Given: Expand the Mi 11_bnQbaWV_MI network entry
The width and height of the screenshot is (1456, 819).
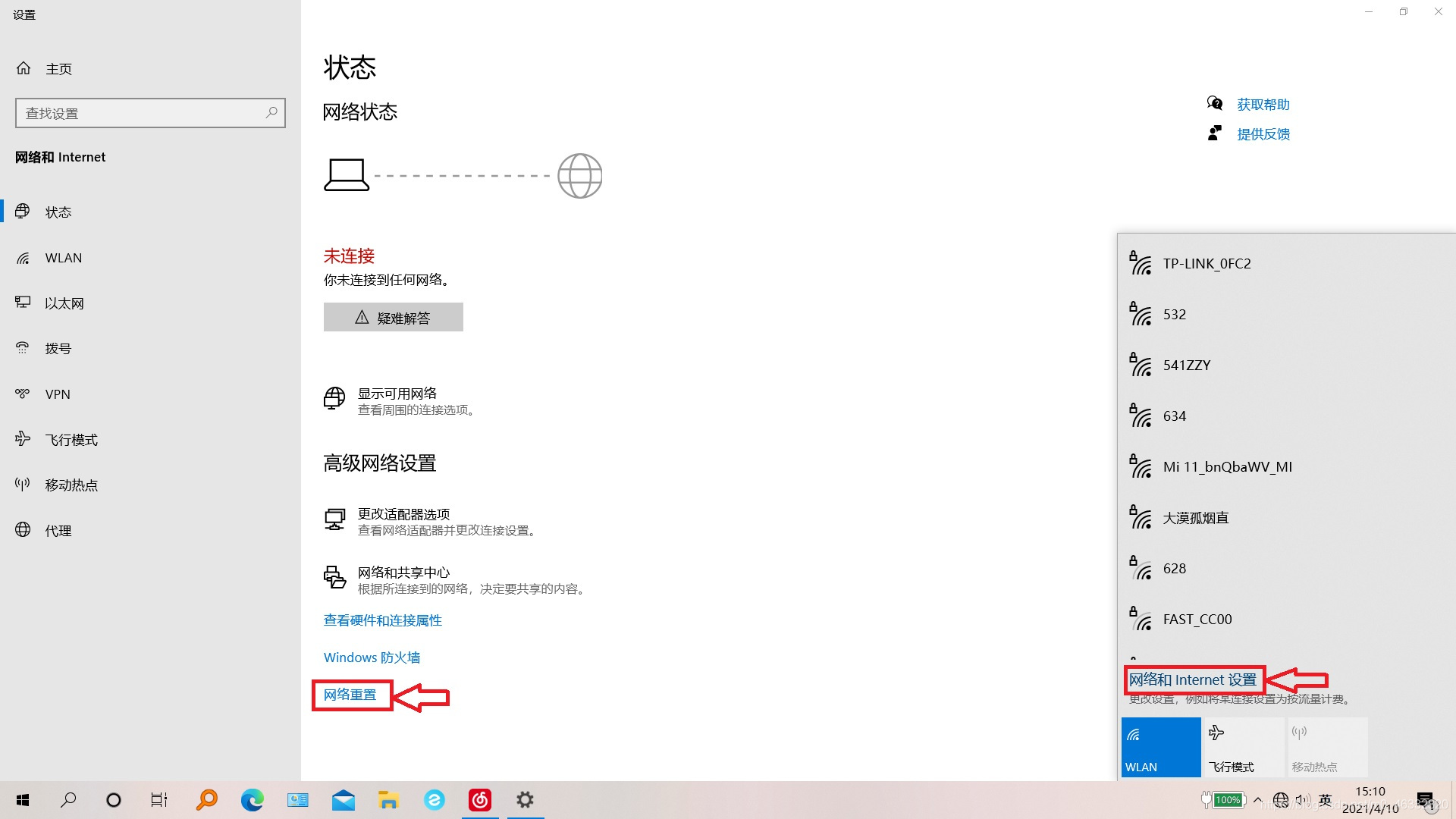Looking at the screenshot, I should [x=1227, y=467].
